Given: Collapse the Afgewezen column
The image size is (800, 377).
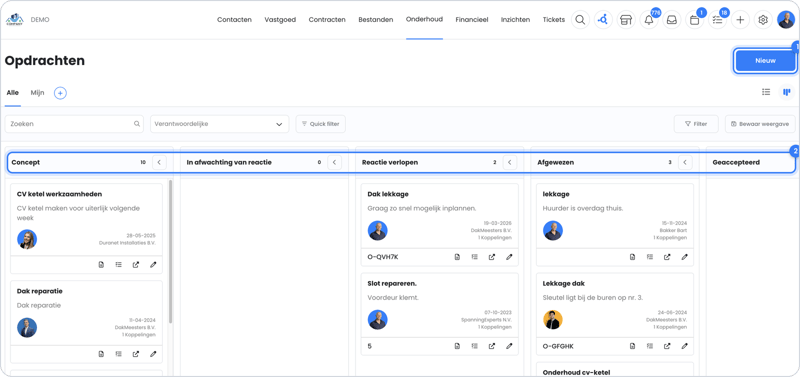Looking at the screenshot, I should [685, 162].
